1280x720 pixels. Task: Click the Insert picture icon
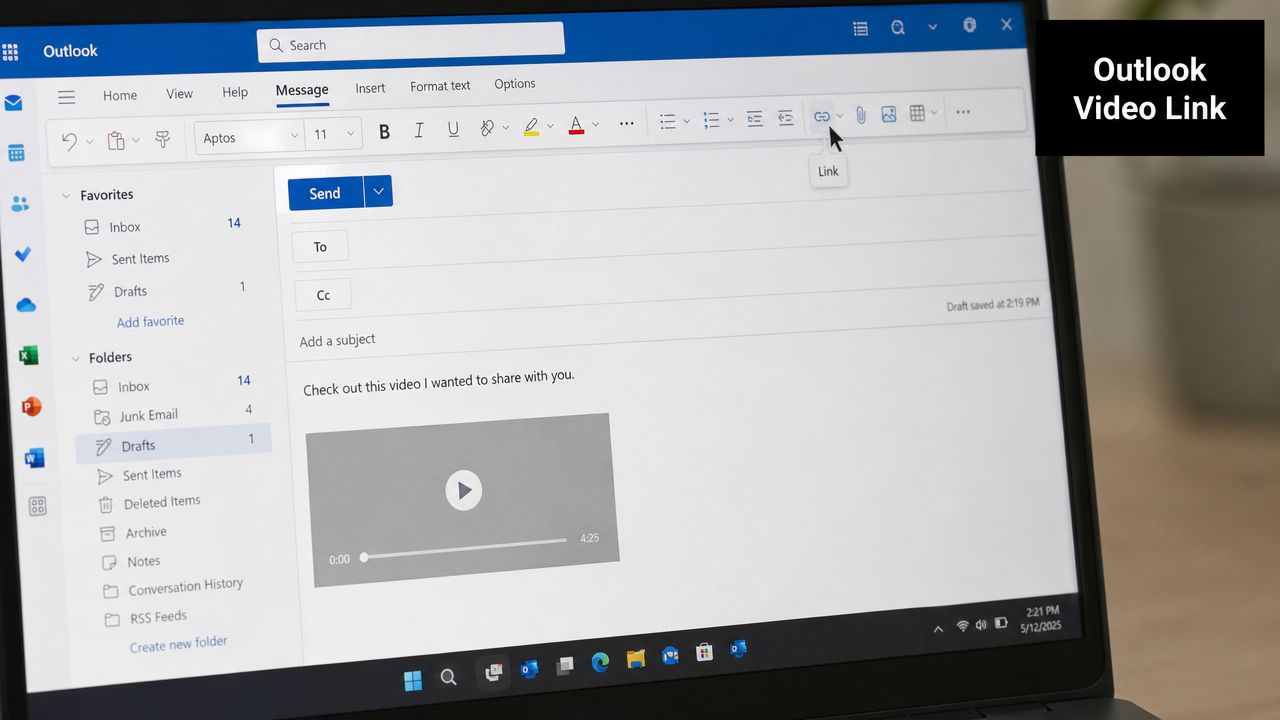[x=888, y=114]
